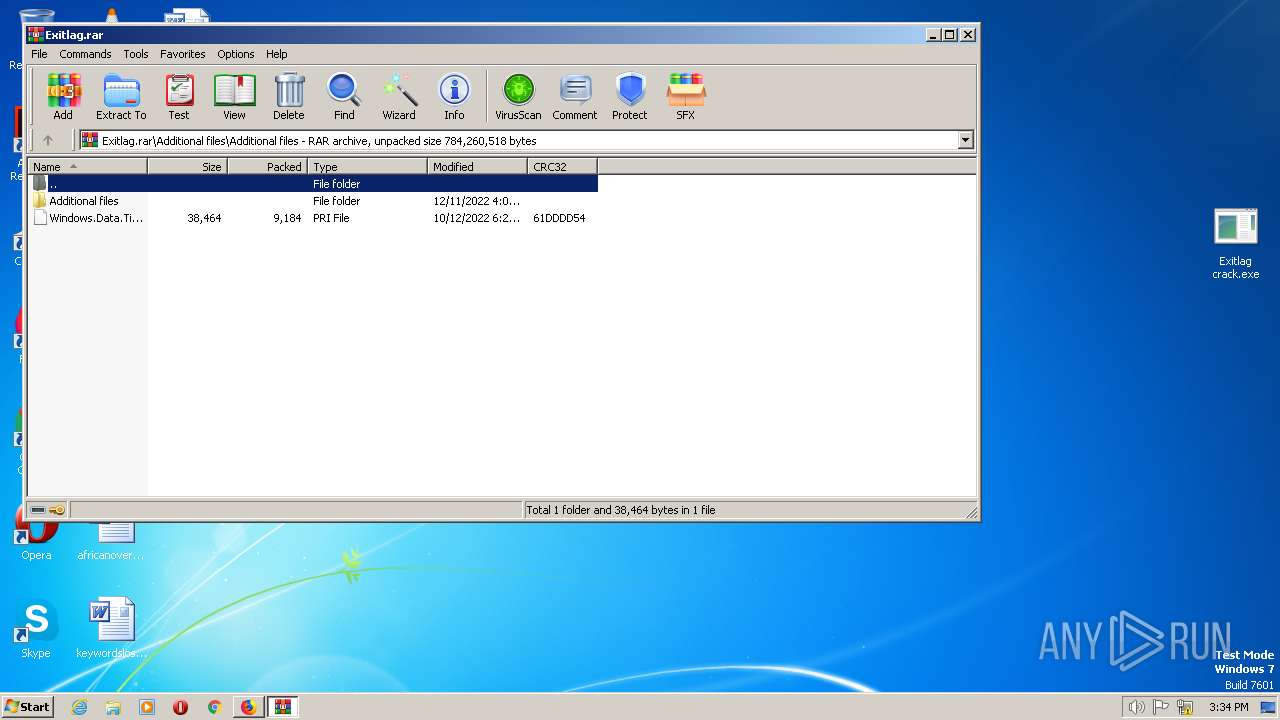Sort by CRC32 column header

562,167
